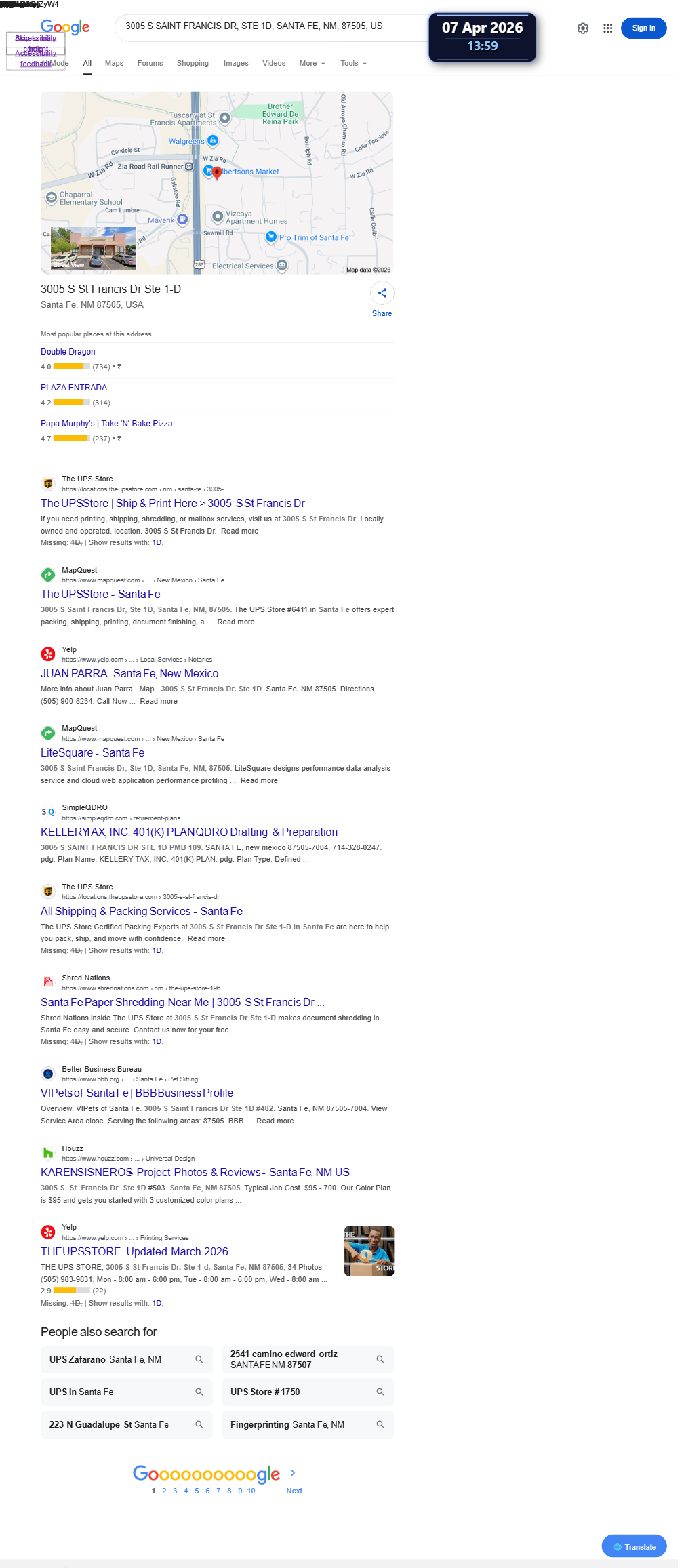The image size is (686, 1568).
Task: Switch to the Maps tab
Action: (114, 63)
